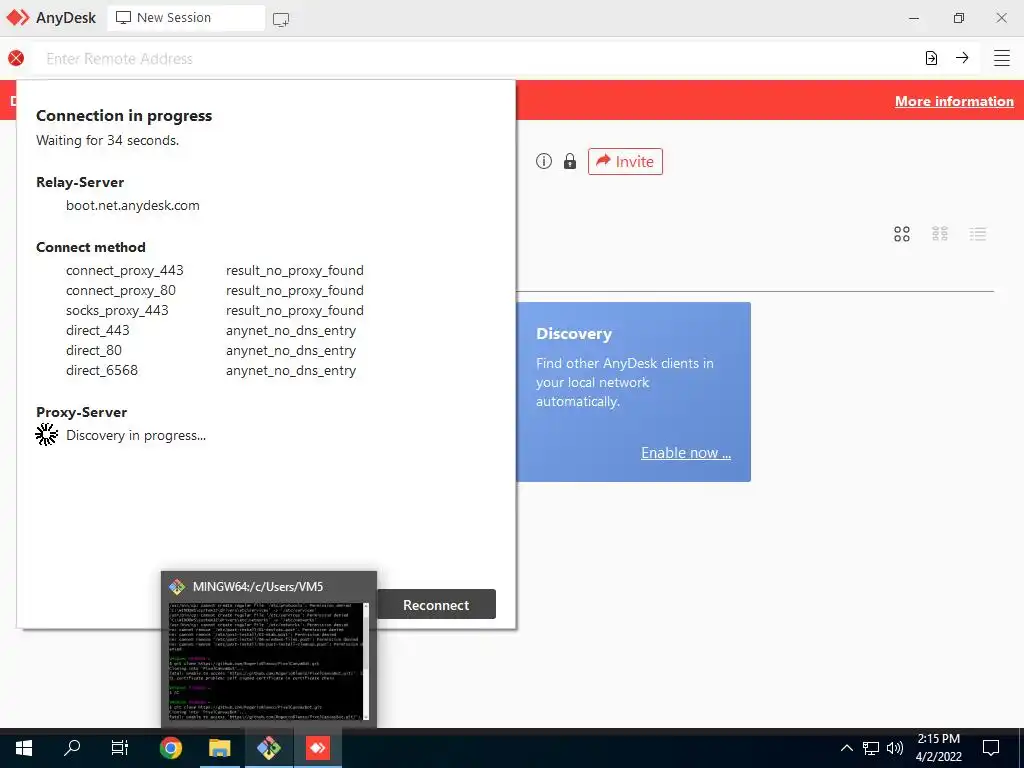1024x768 pixels.
Task: Switch to list view
Action: click(x=978, y=234)
